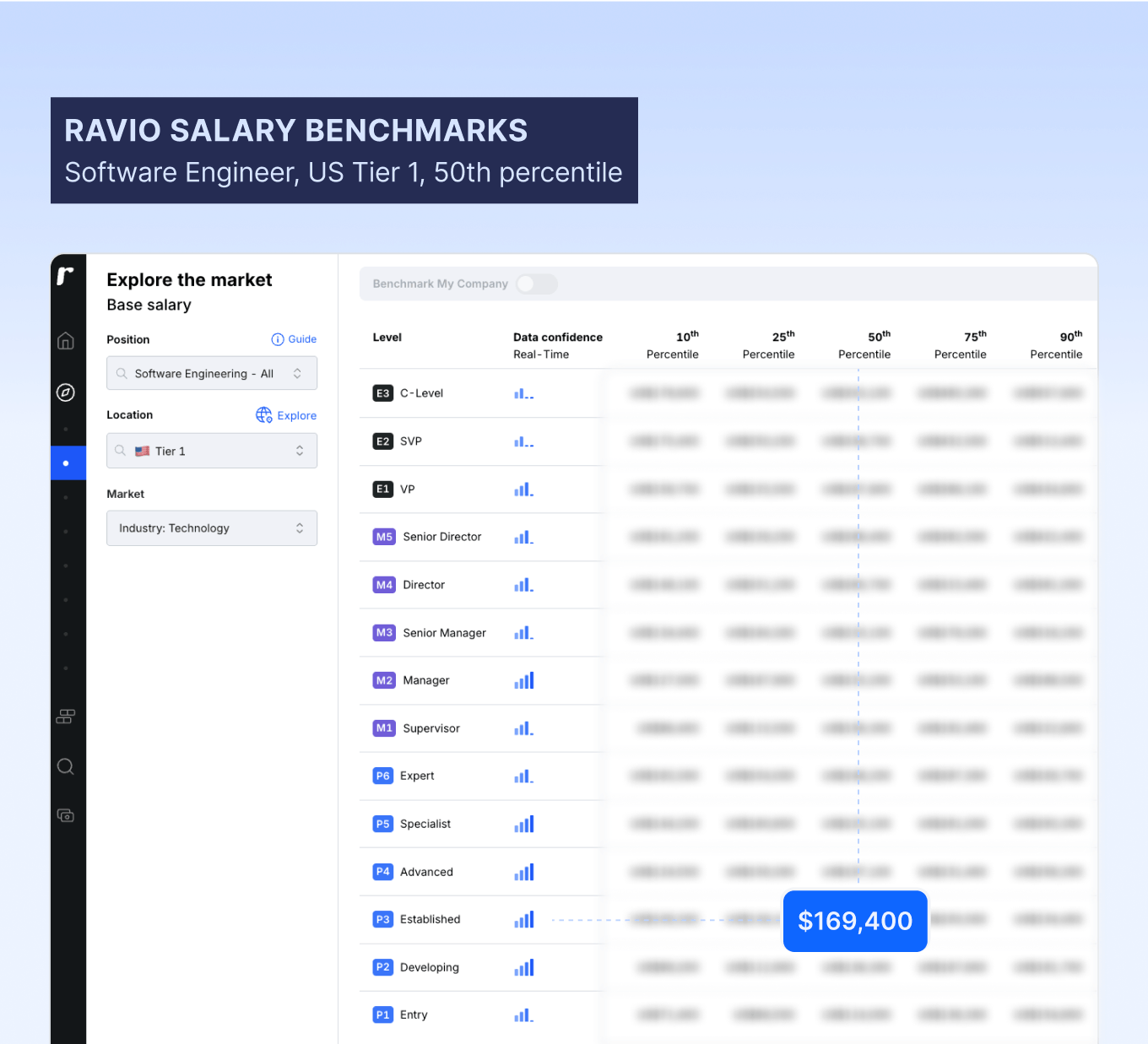Select the Senior Manager level name

point(445,633)
